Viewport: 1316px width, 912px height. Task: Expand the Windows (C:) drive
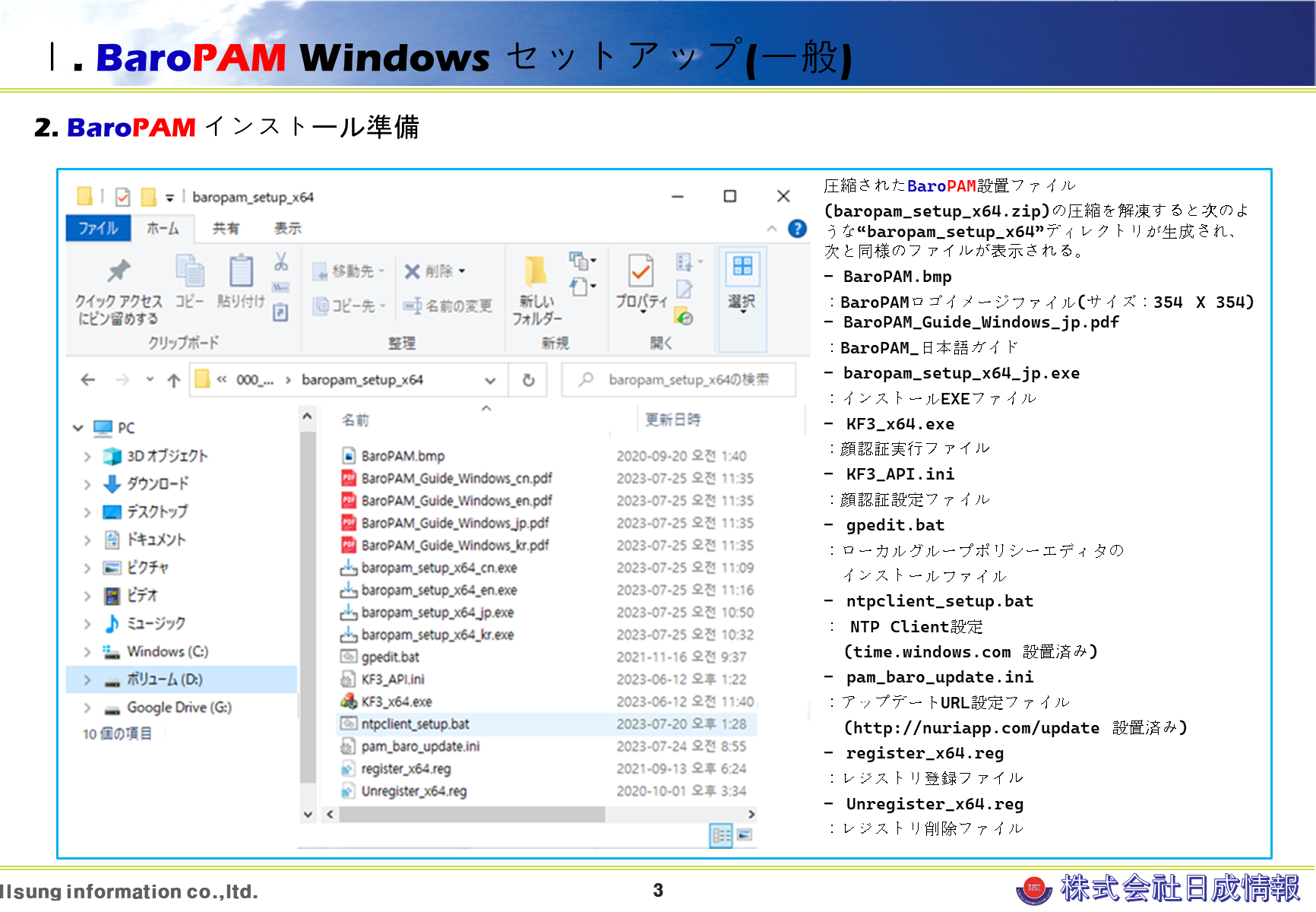[x=87, y=652]
